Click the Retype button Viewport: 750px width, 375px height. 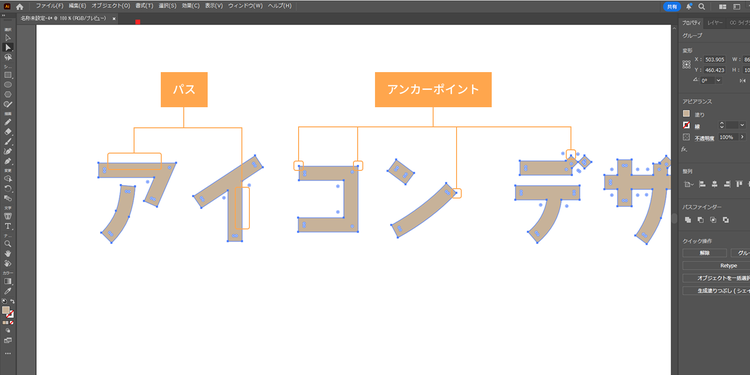728,265
